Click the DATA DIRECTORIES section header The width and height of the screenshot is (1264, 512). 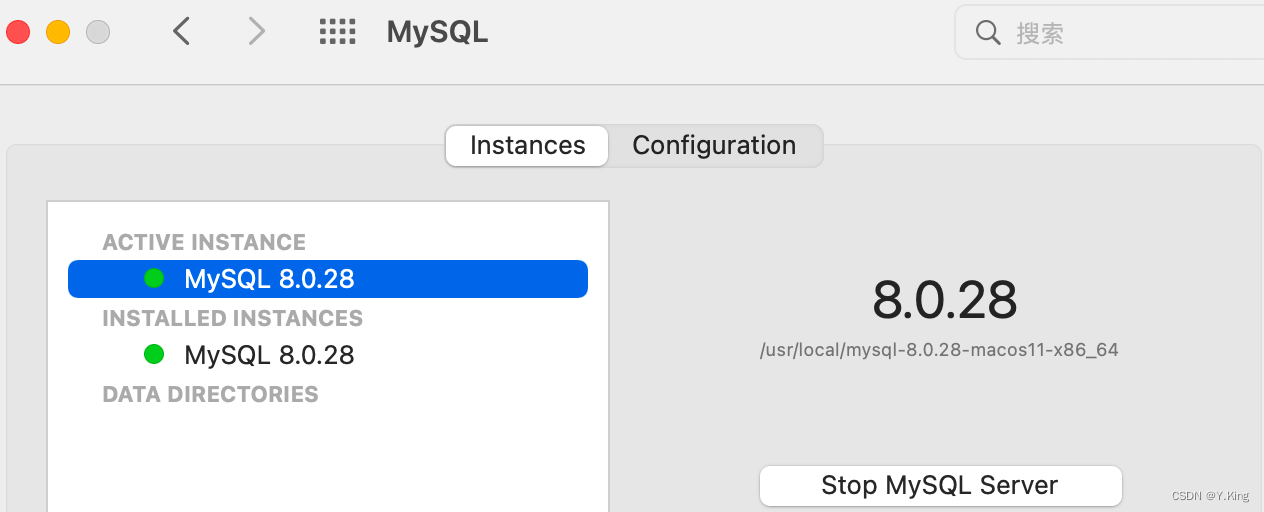(210, 394)
